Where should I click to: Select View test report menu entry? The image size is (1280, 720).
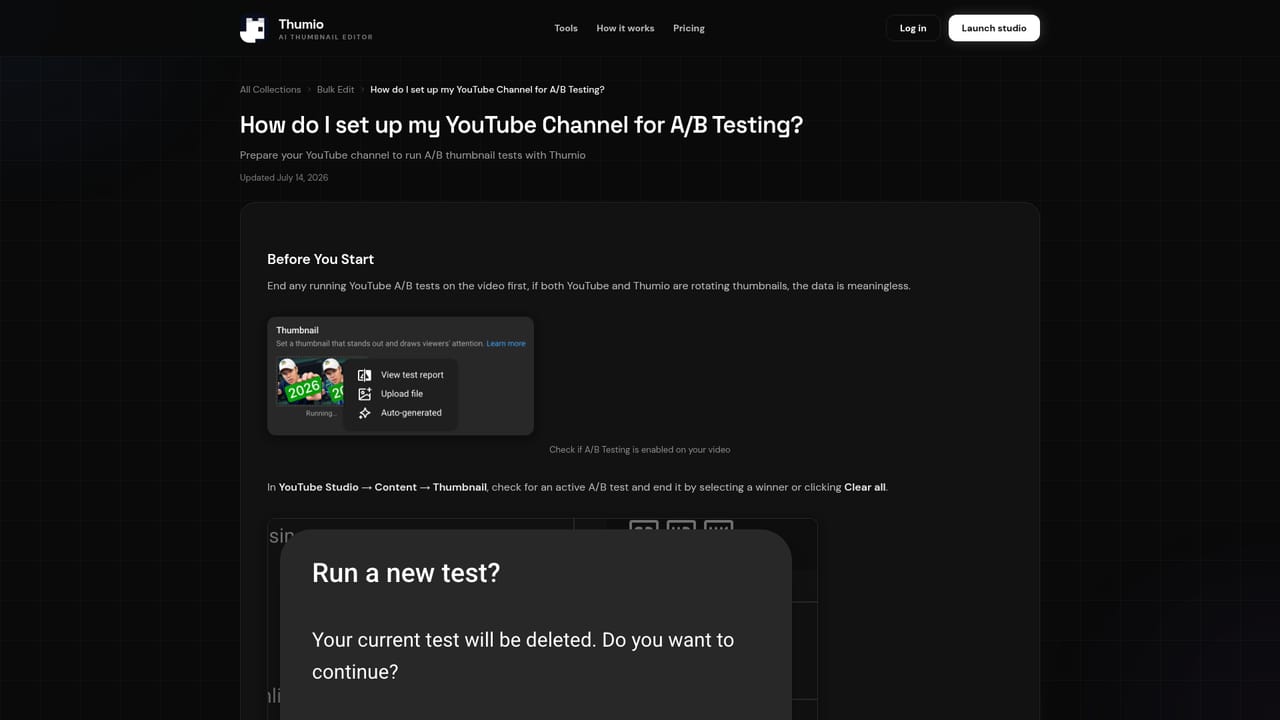tap(412, 375)
